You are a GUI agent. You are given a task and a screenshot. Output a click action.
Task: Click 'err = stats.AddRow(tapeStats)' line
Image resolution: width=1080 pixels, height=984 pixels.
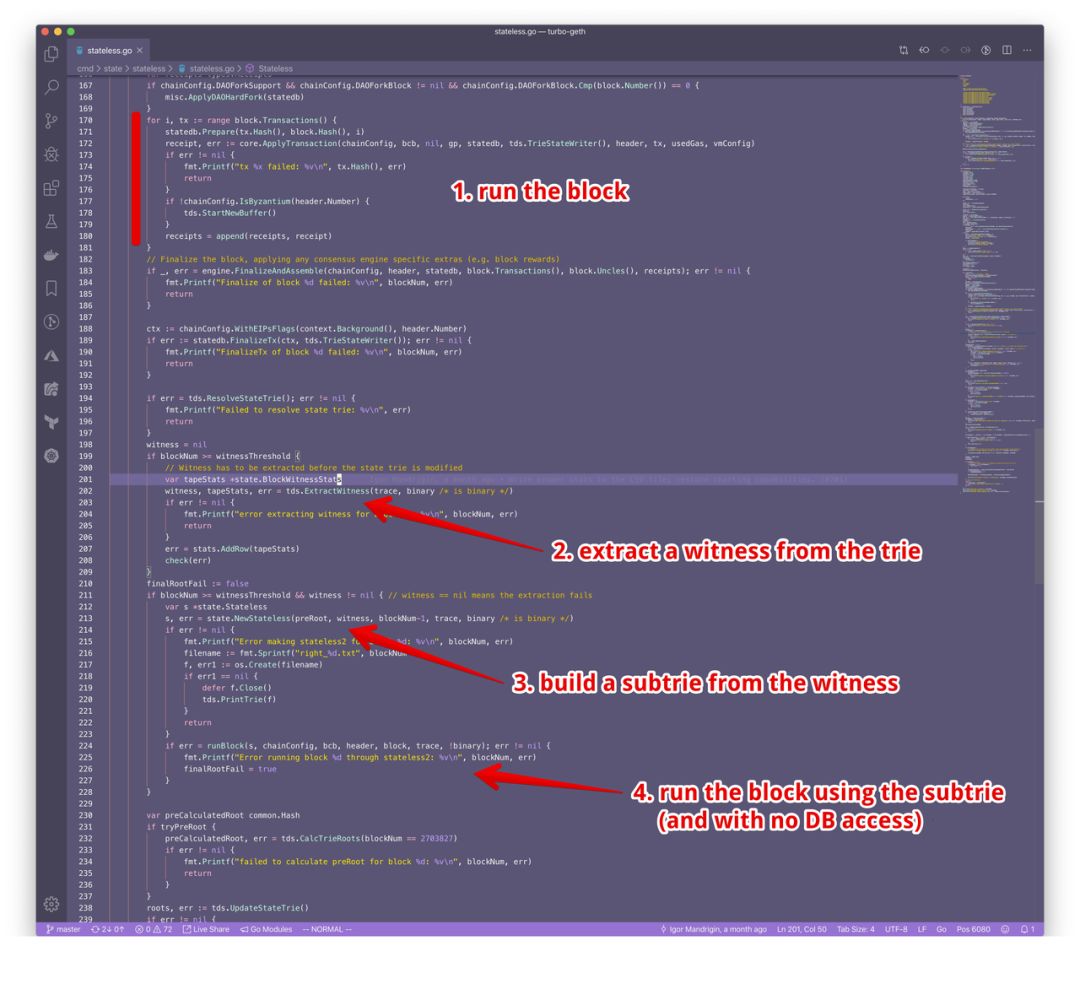pos(232,549)
